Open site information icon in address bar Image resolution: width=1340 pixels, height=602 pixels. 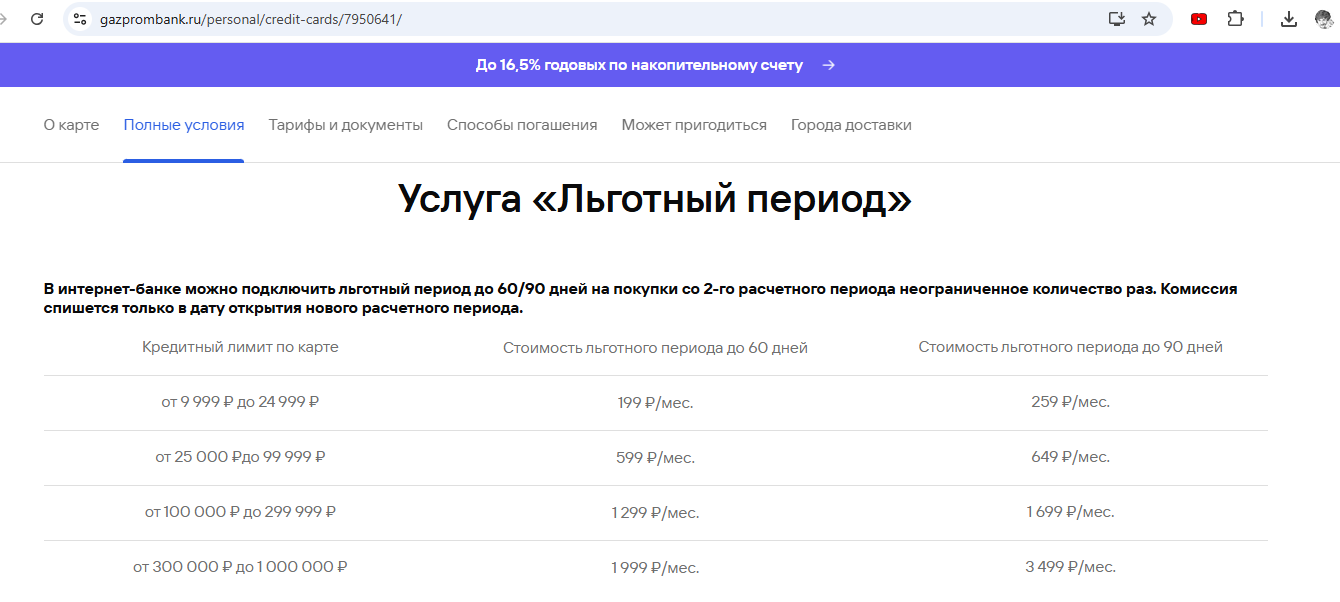point(81,19)
